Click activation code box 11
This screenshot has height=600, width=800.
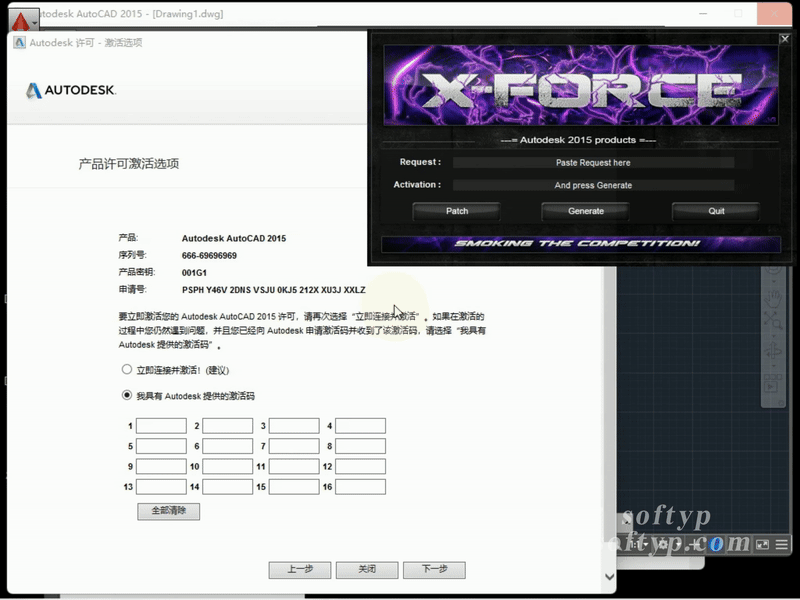click(294, 466)
